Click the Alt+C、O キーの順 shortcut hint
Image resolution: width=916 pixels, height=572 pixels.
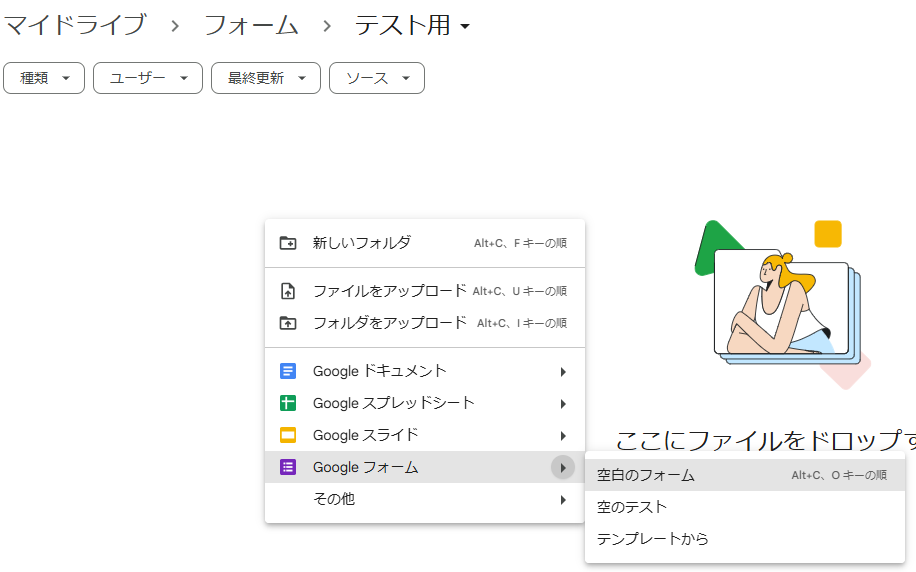(x=839, y=476)
